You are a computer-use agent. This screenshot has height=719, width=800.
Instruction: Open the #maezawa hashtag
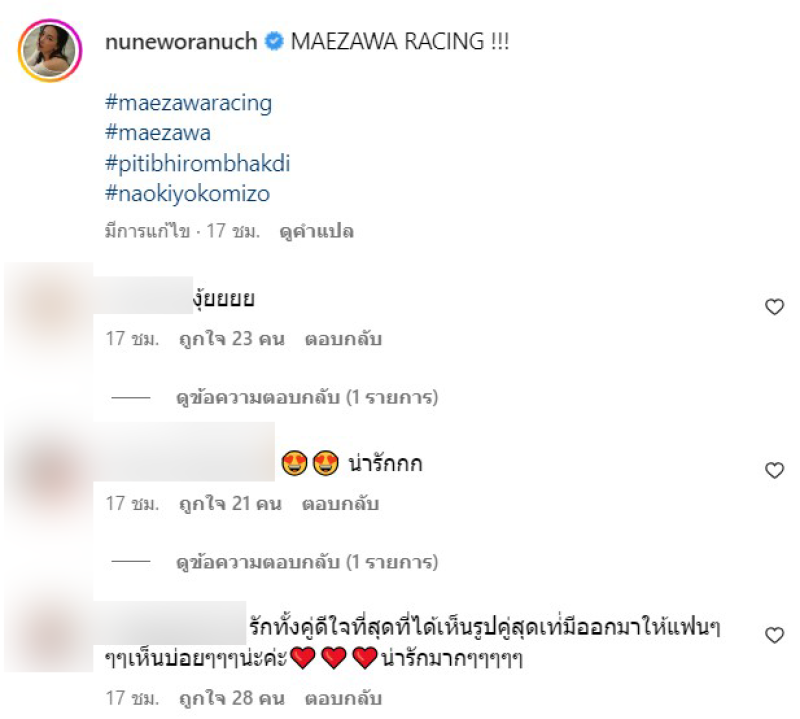pos(158,133)
